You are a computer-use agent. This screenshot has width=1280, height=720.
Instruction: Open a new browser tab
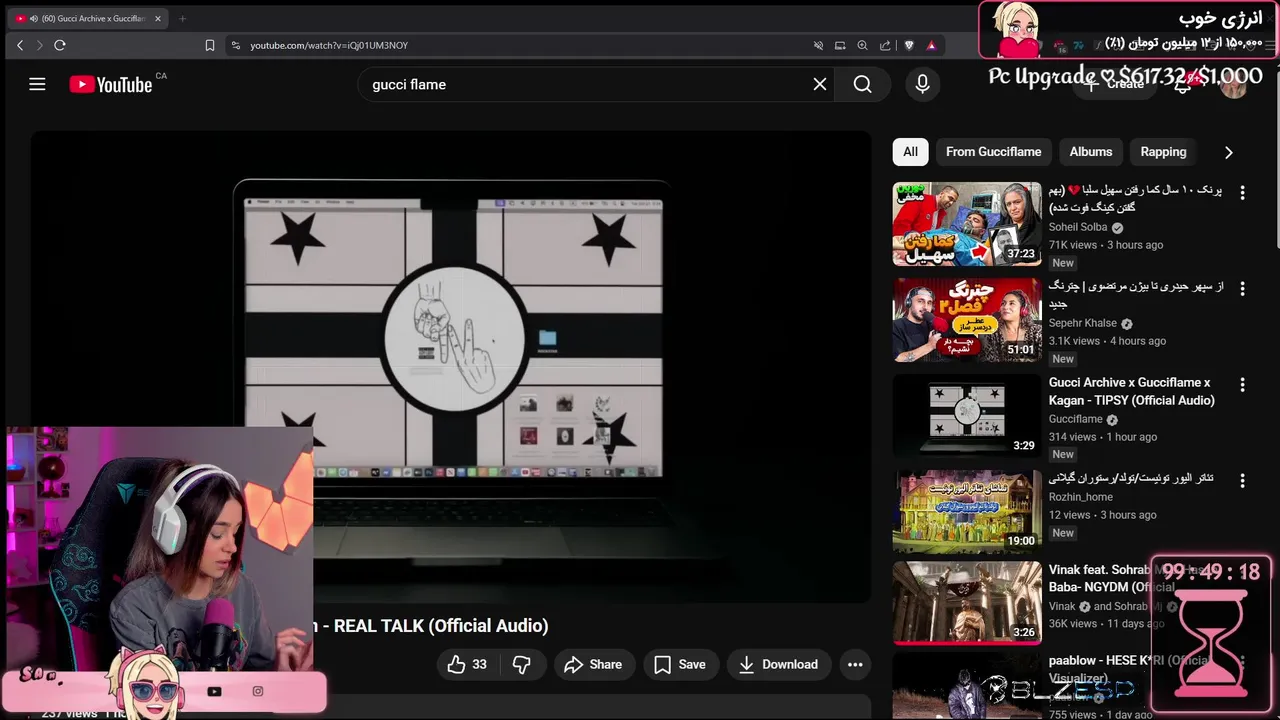tap(182, 18)
